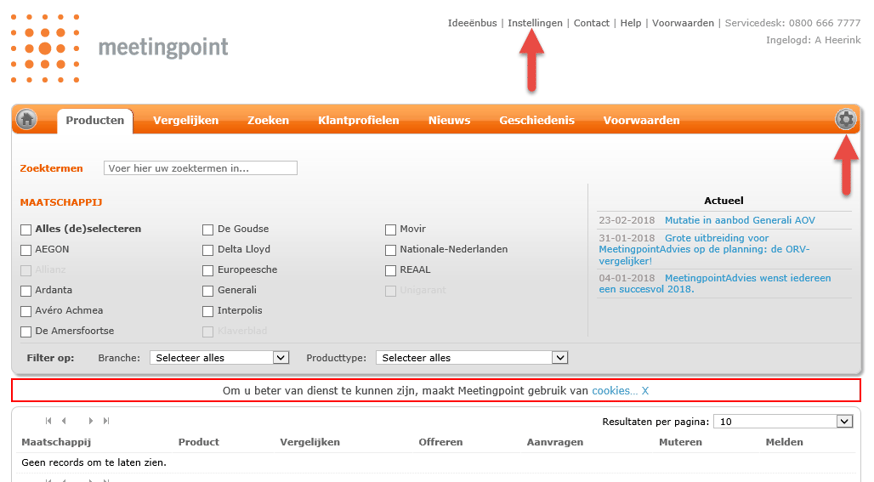Click the Aanvragen column header
Screen dimensions: 874x482
click(555, 442)
